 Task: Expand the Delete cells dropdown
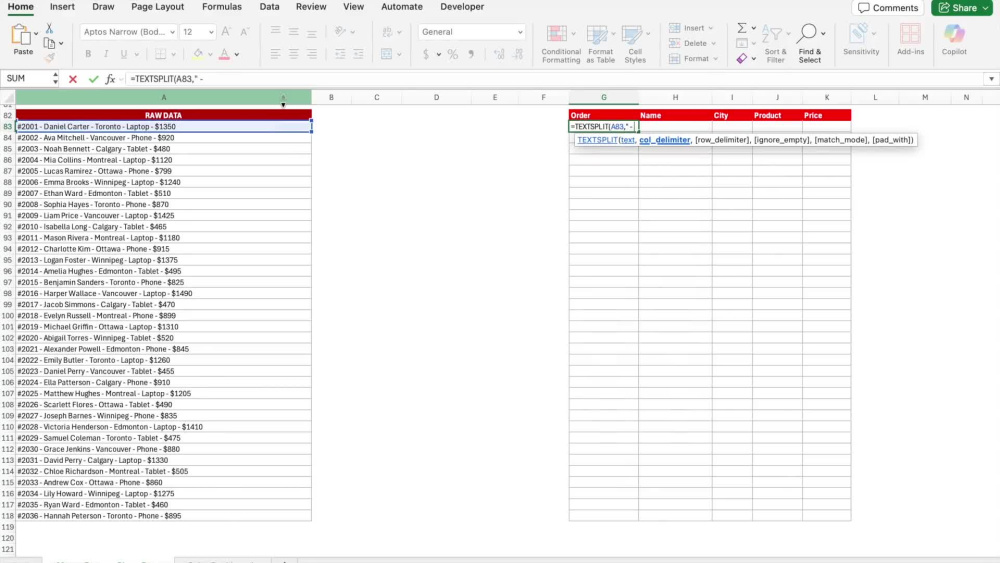pyautogui.click(x=714, y=43)
